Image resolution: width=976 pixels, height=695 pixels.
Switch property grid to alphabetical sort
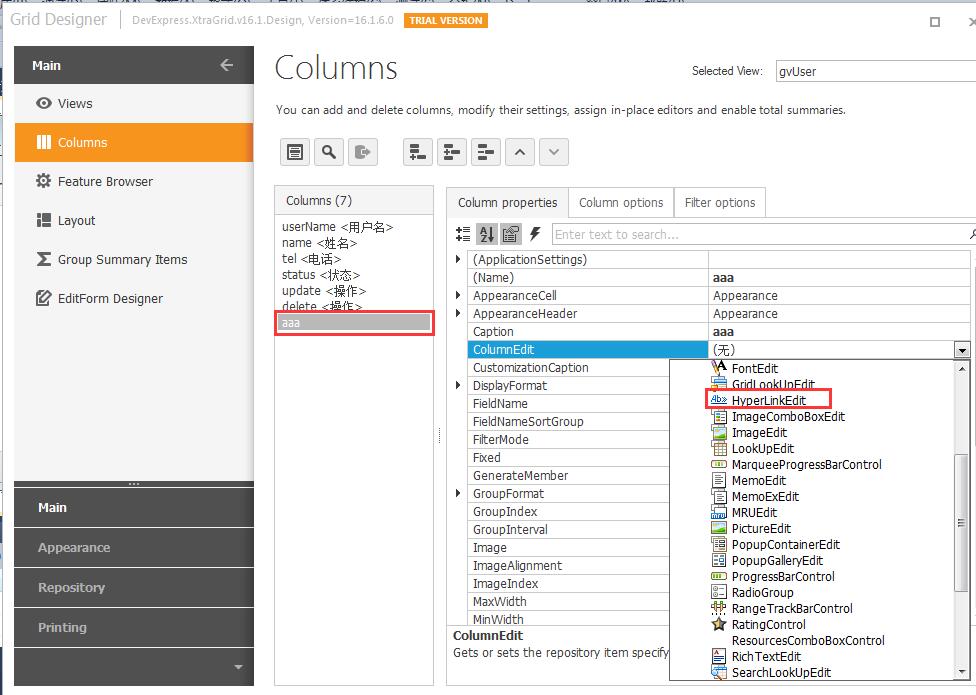[487, 234]
